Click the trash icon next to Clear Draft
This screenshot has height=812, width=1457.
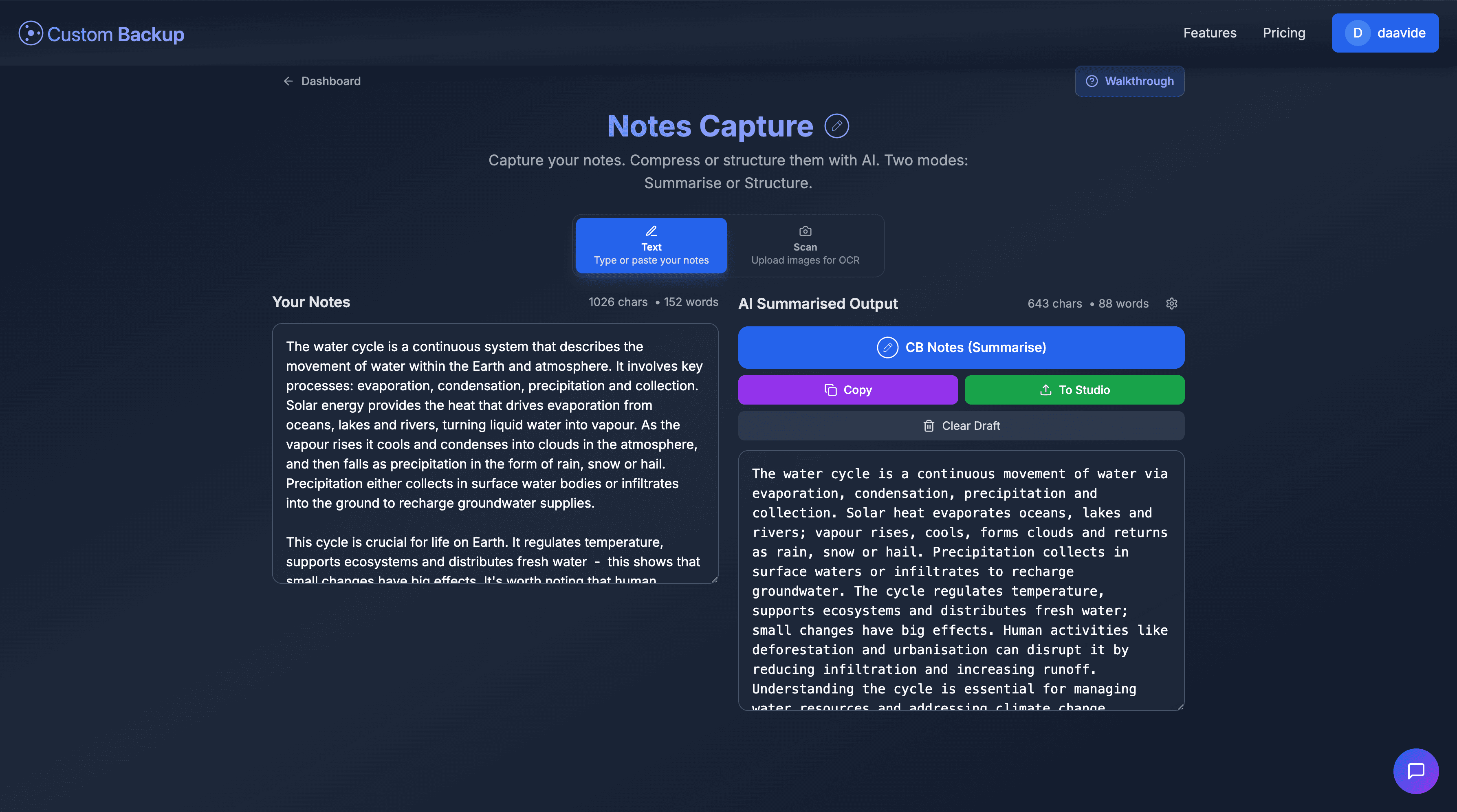coord(928,426)
